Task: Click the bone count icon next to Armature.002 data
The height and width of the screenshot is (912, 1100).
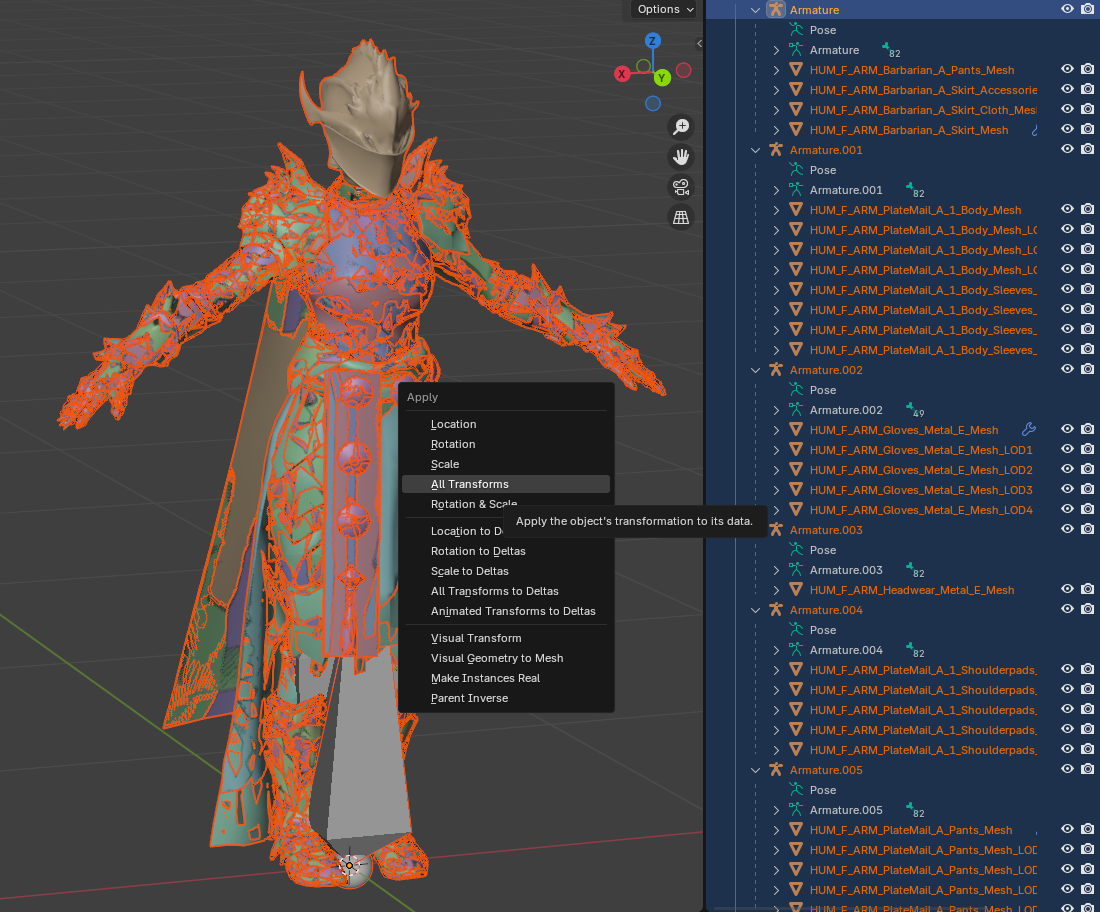Action: (915, 410)
